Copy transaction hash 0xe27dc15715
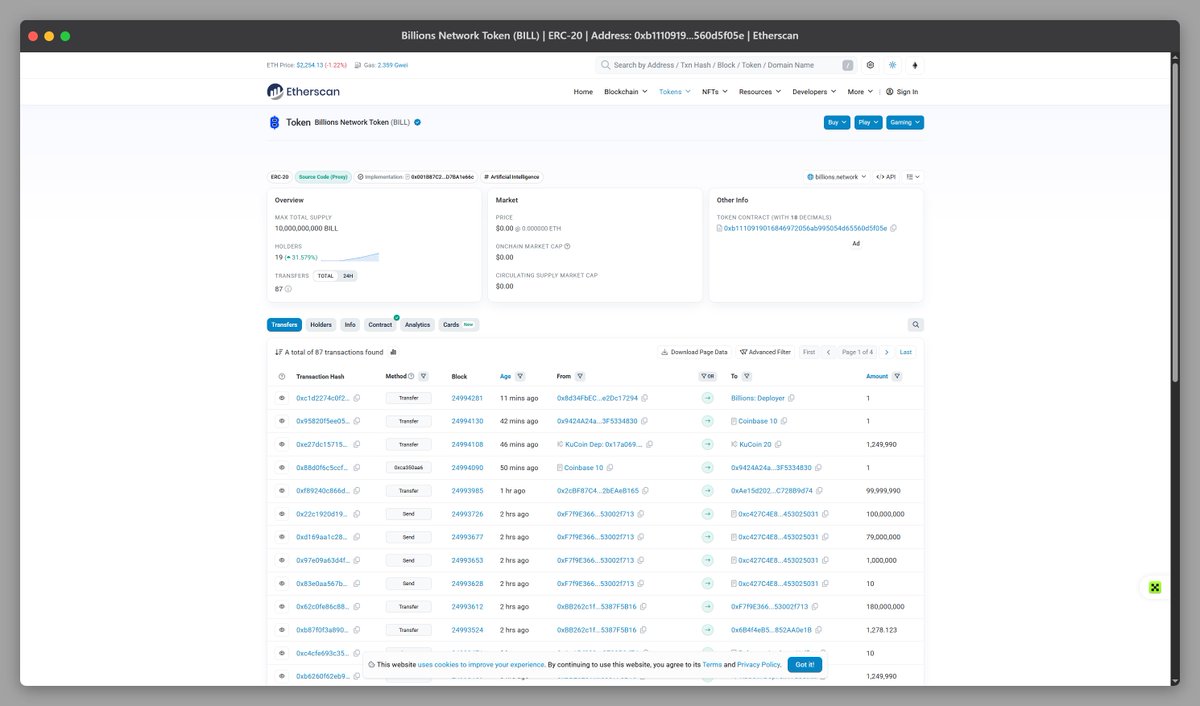The width and height of the screenshot is (1200, 706). [x=356, y=444]
